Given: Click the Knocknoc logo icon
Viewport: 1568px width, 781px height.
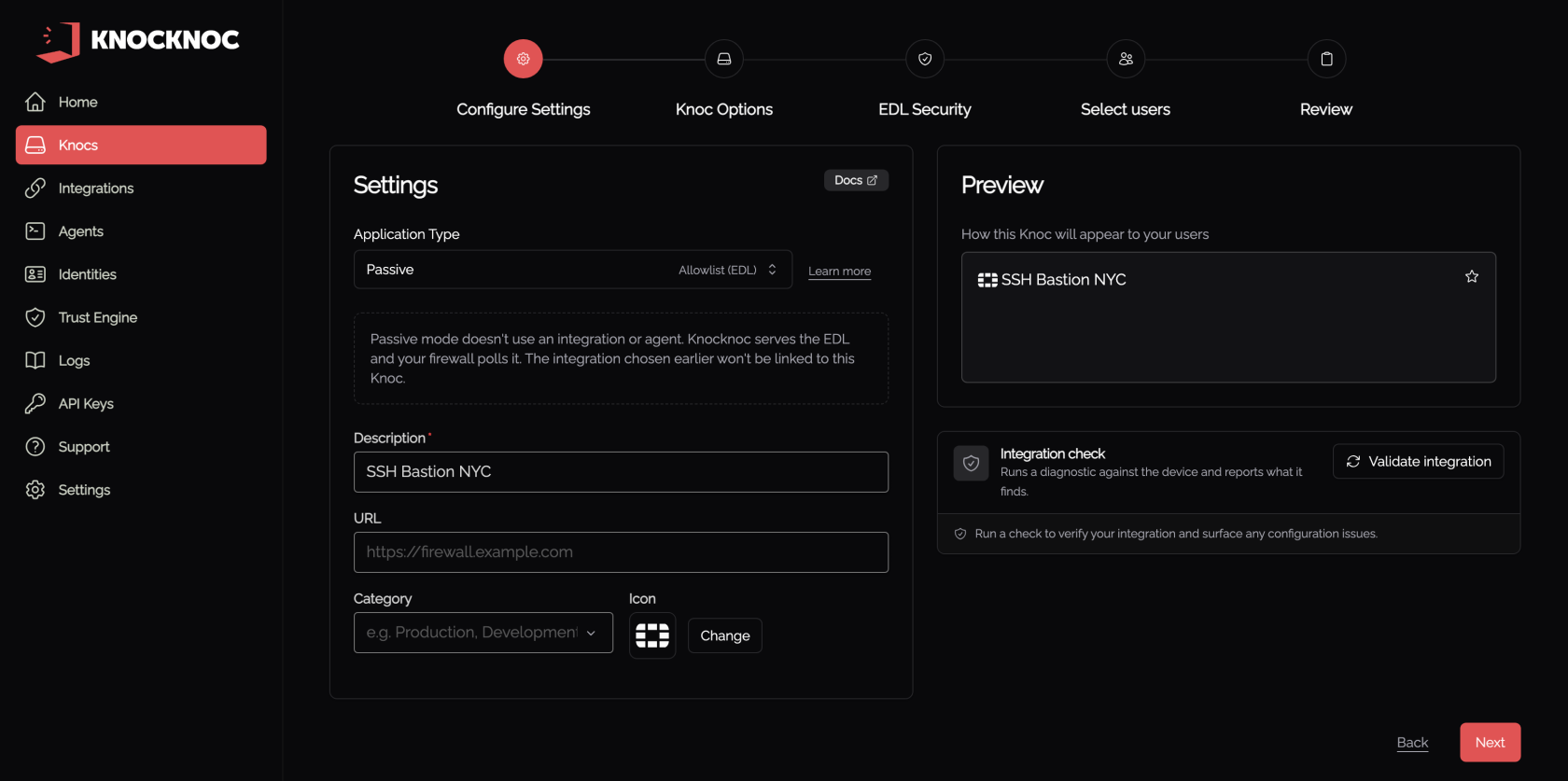Looking at the screenshot, I should [59, 42].
